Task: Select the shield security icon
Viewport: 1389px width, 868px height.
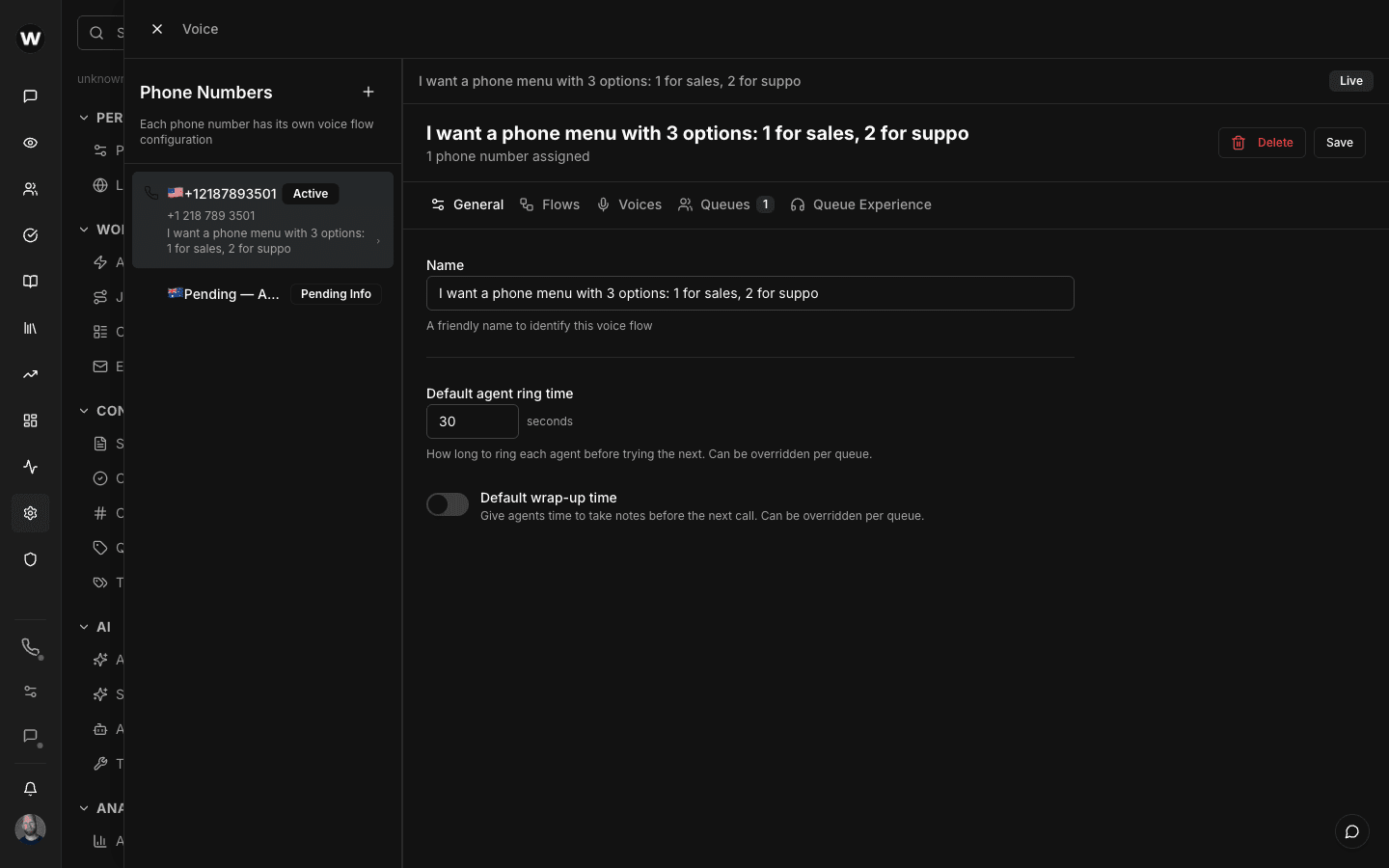Action: click(30, 559)
